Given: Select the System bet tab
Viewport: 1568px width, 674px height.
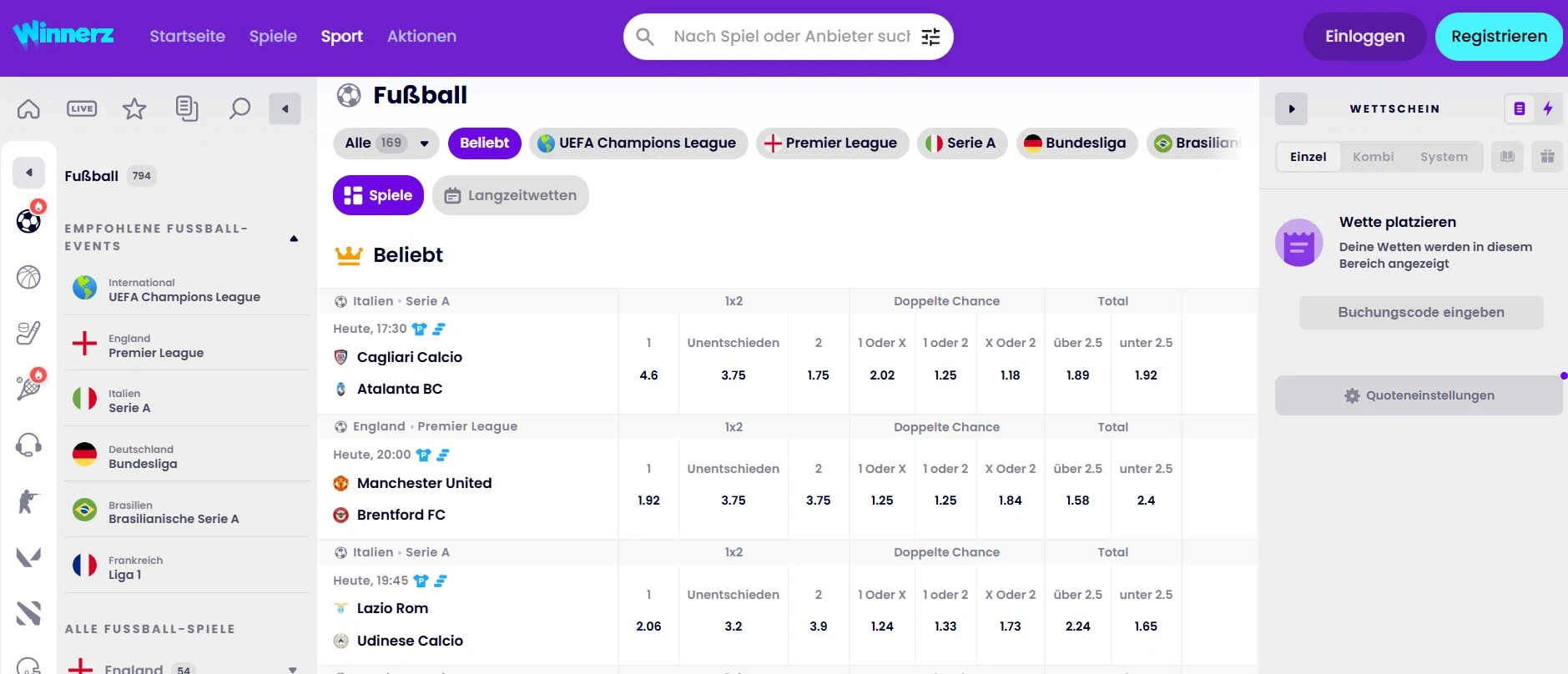Looking at the screenshot, I should pyautogui.click(x=1444, y=157).
